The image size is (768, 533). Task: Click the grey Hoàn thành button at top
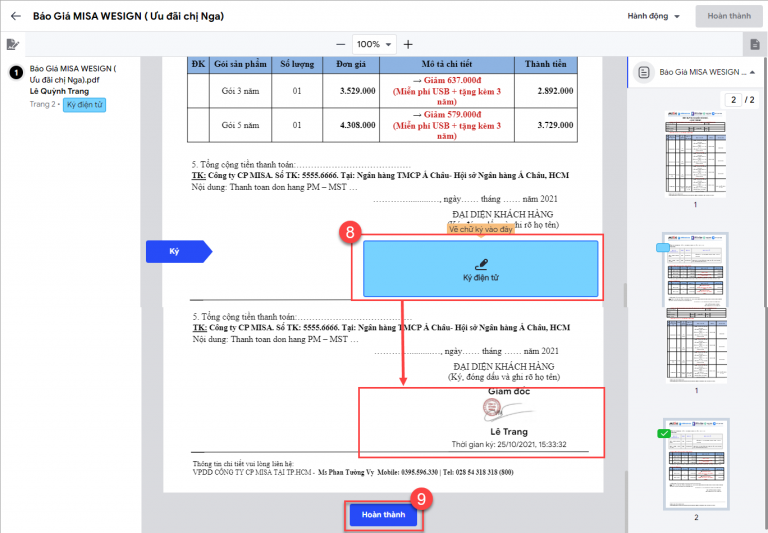pyautogui.click(x=729, y=16)
